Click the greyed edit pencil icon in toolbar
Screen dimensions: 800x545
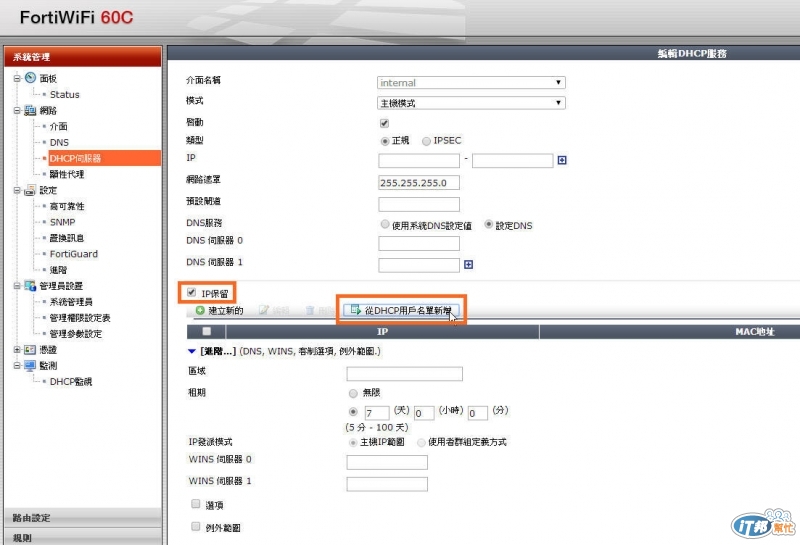click(x=263, y=310)
